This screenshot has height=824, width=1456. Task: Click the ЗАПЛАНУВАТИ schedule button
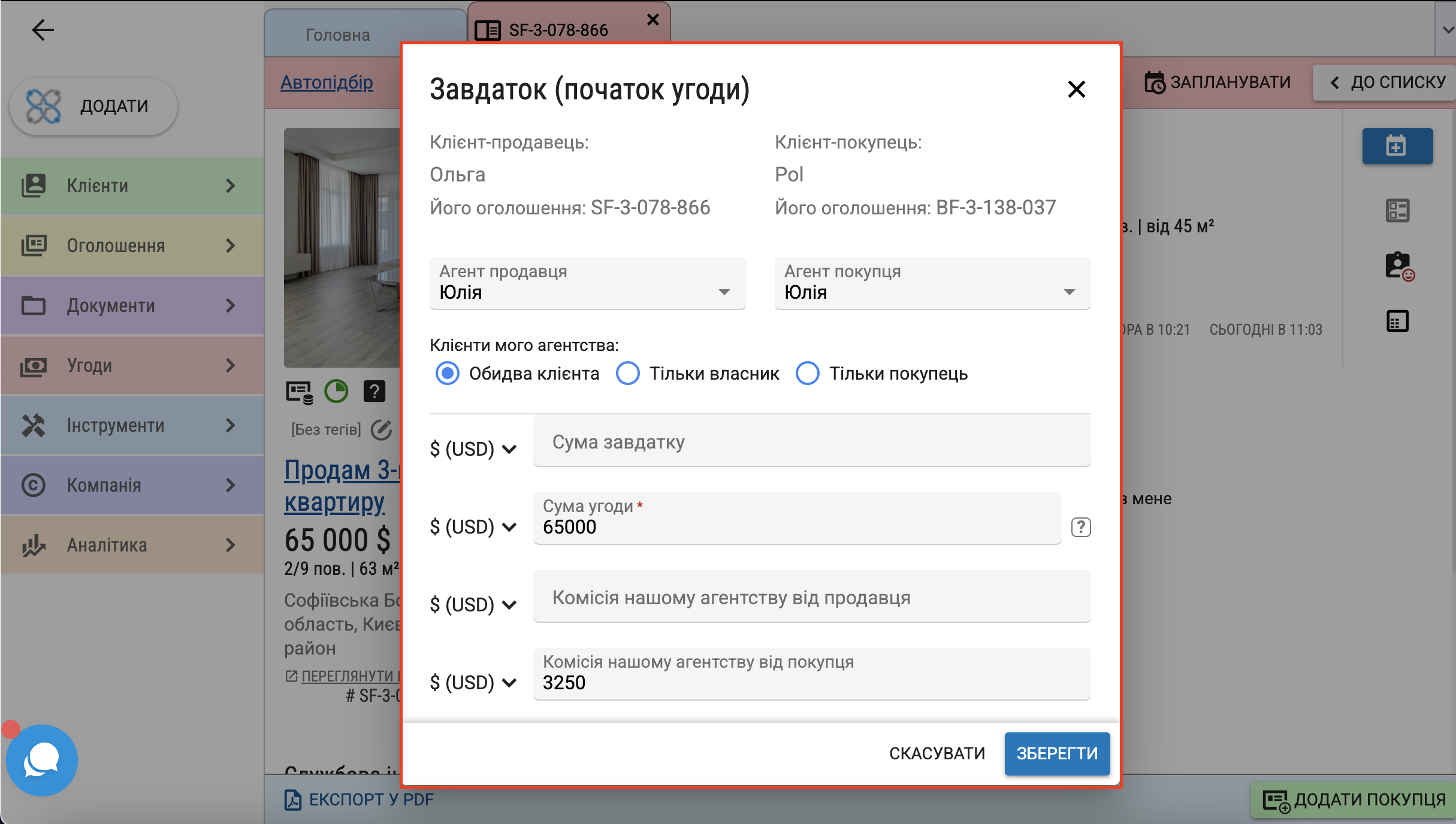[x=1218, y=82]
